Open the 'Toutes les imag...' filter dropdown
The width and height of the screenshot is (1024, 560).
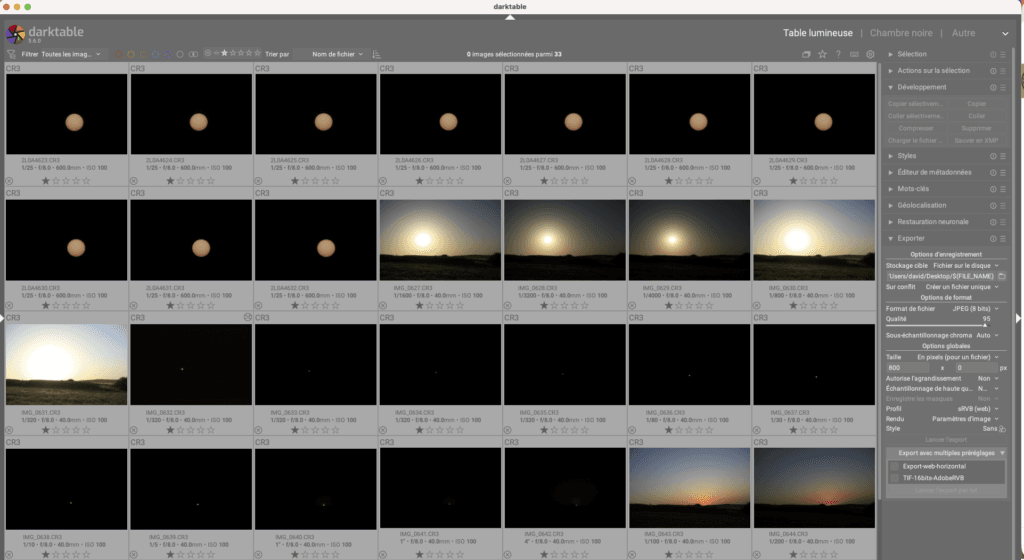point(71,54)
